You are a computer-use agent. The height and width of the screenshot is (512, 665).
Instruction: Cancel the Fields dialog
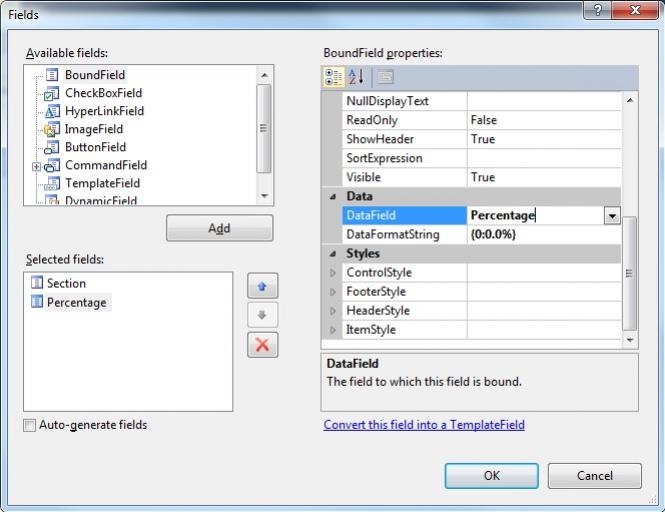coord(595,476)
